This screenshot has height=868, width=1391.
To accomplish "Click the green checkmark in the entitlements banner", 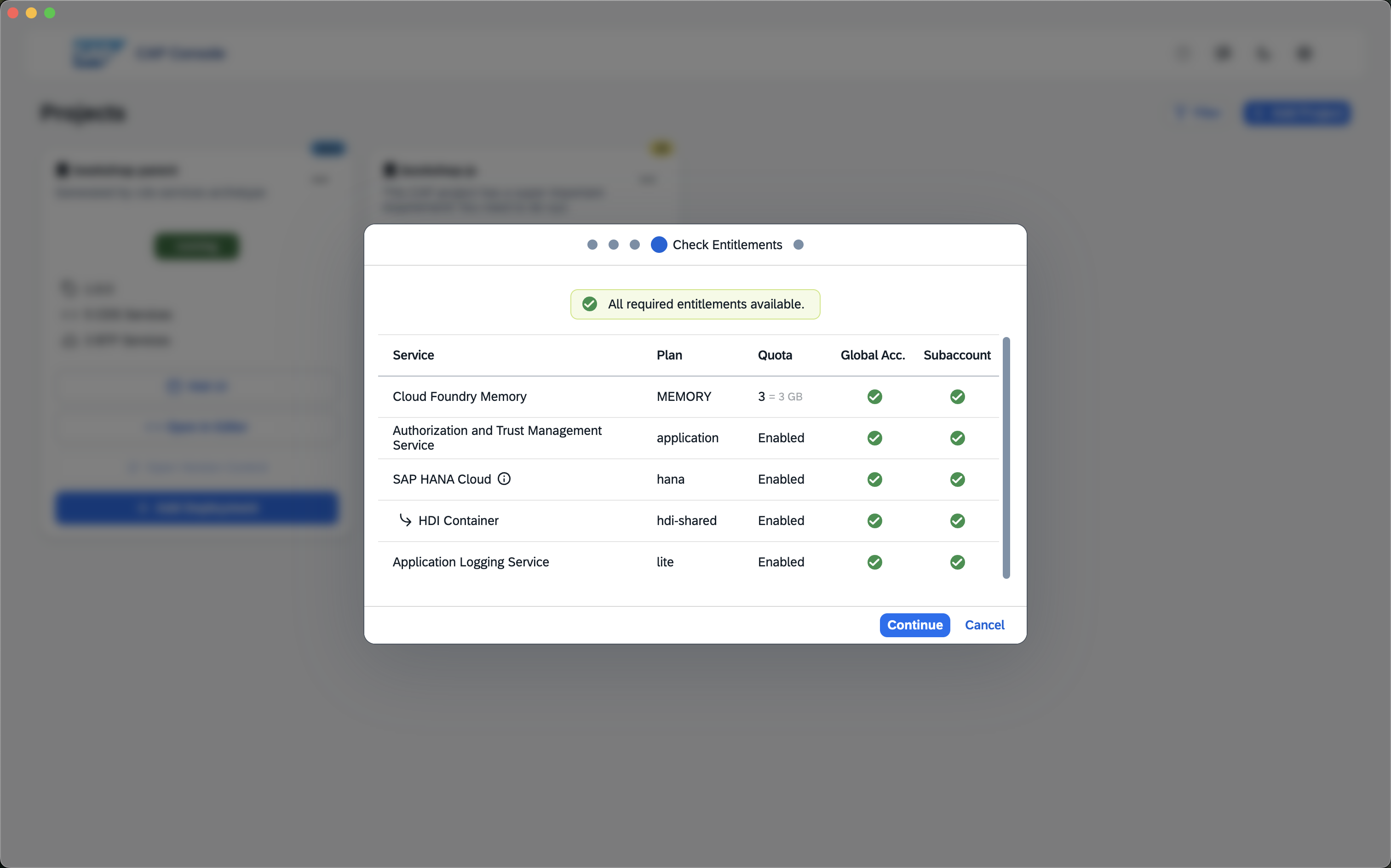I will click(x=589, y=304).
